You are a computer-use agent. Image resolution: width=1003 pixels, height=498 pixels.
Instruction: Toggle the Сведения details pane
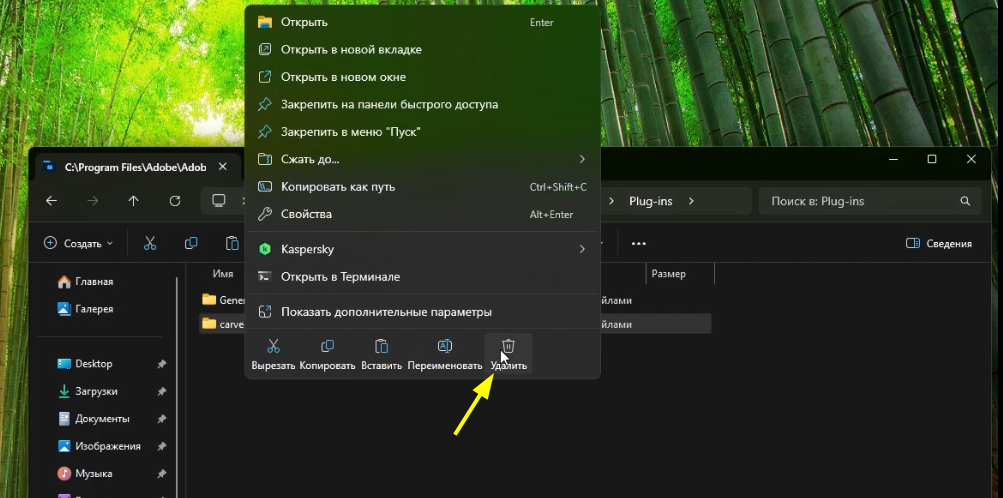[x=939, y=244]
